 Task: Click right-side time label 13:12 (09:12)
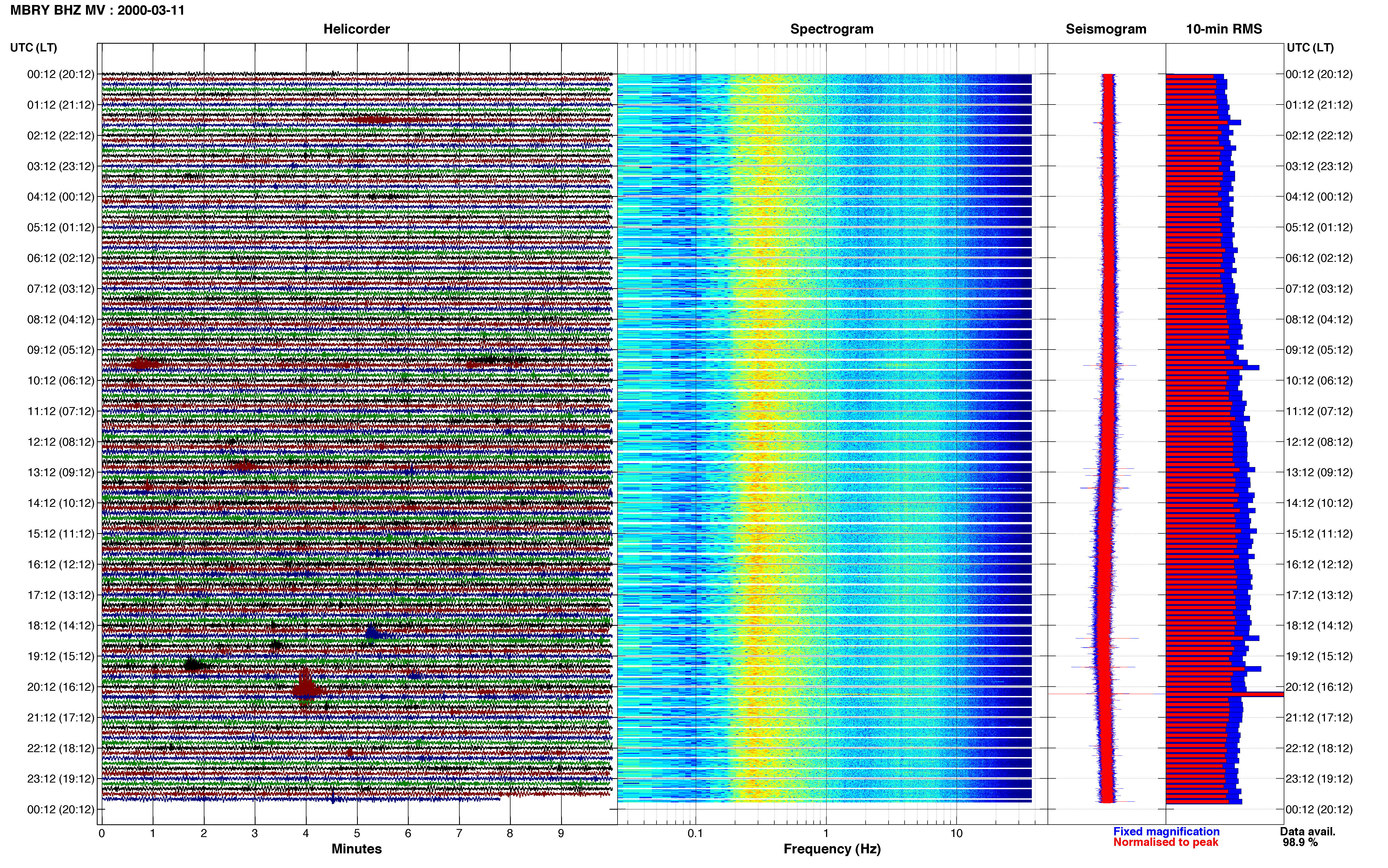[x=1319, y=473]
